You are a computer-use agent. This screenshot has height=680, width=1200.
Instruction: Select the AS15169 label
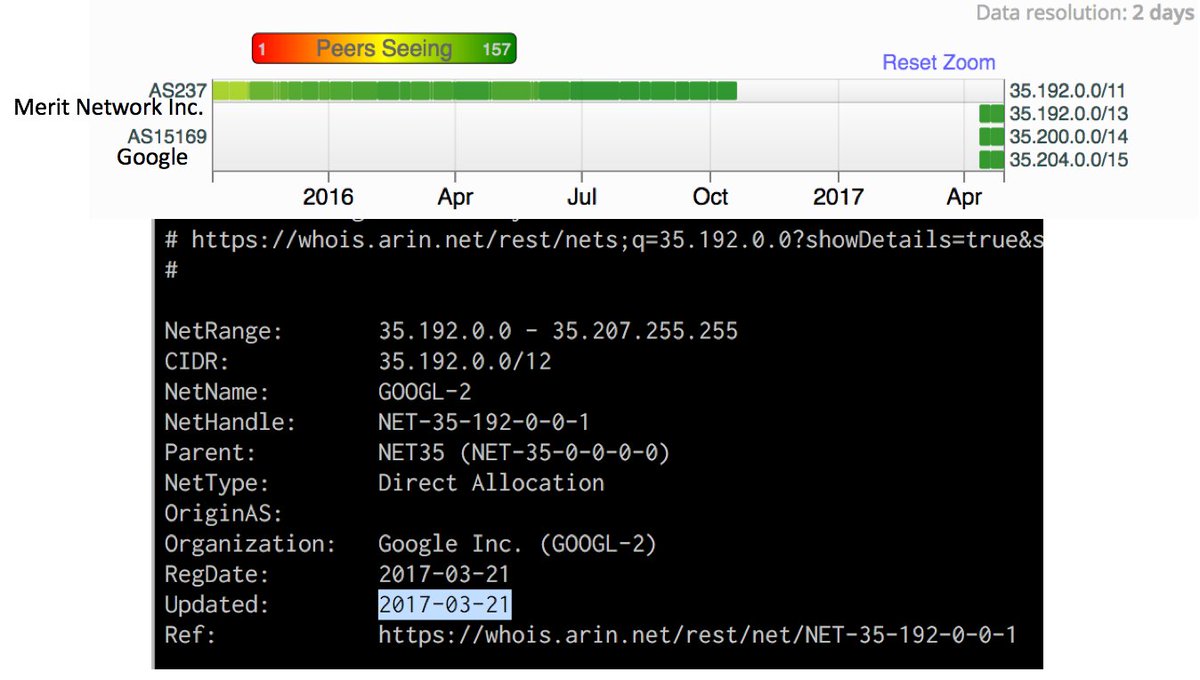(167, 136)
